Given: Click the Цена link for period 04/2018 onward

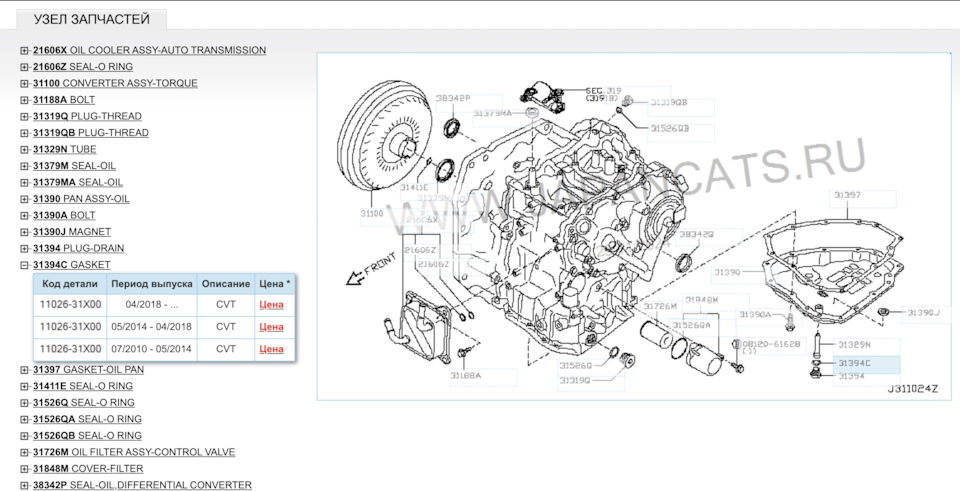Looking at the screenshot, I should click(271, 305).
